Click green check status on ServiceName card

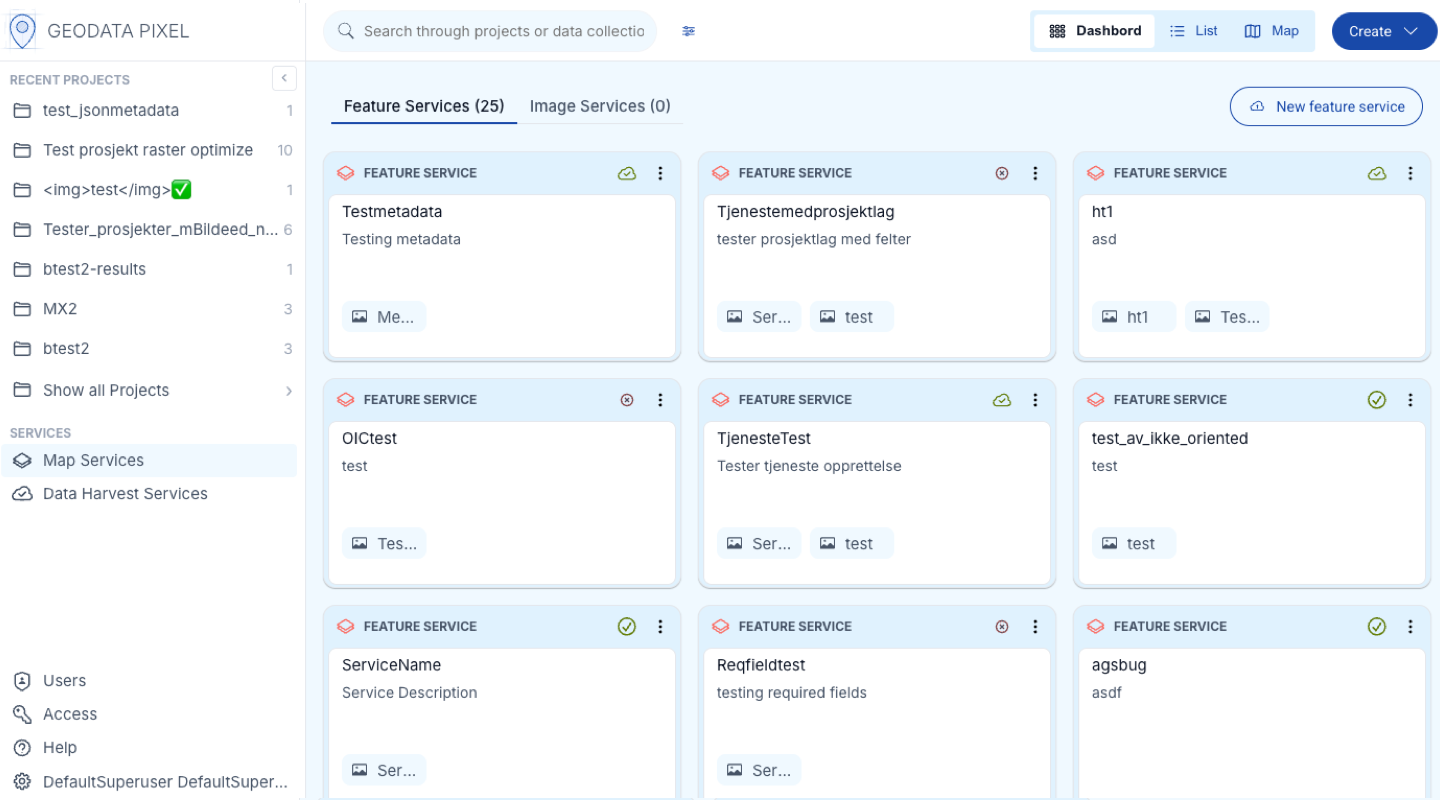coord(627,627)
